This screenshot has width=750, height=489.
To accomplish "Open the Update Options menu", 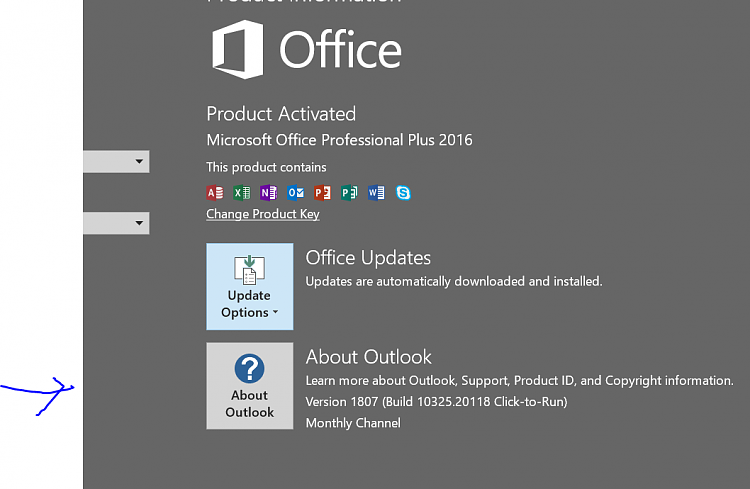I will [250, 286].
